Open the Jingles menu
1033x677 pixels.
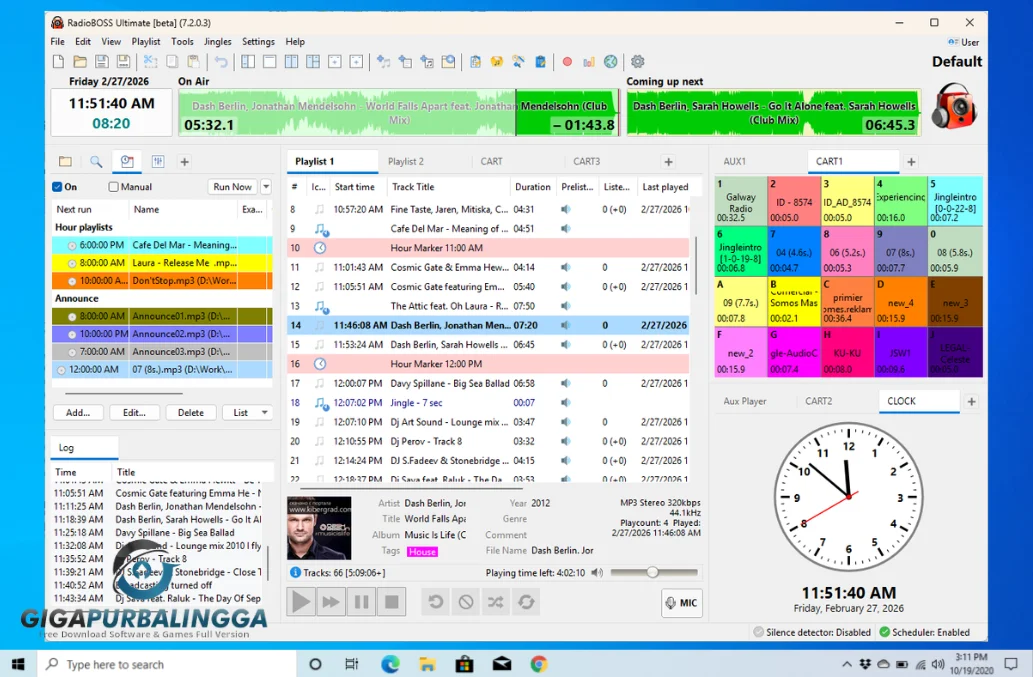click(x=217, y=41)
